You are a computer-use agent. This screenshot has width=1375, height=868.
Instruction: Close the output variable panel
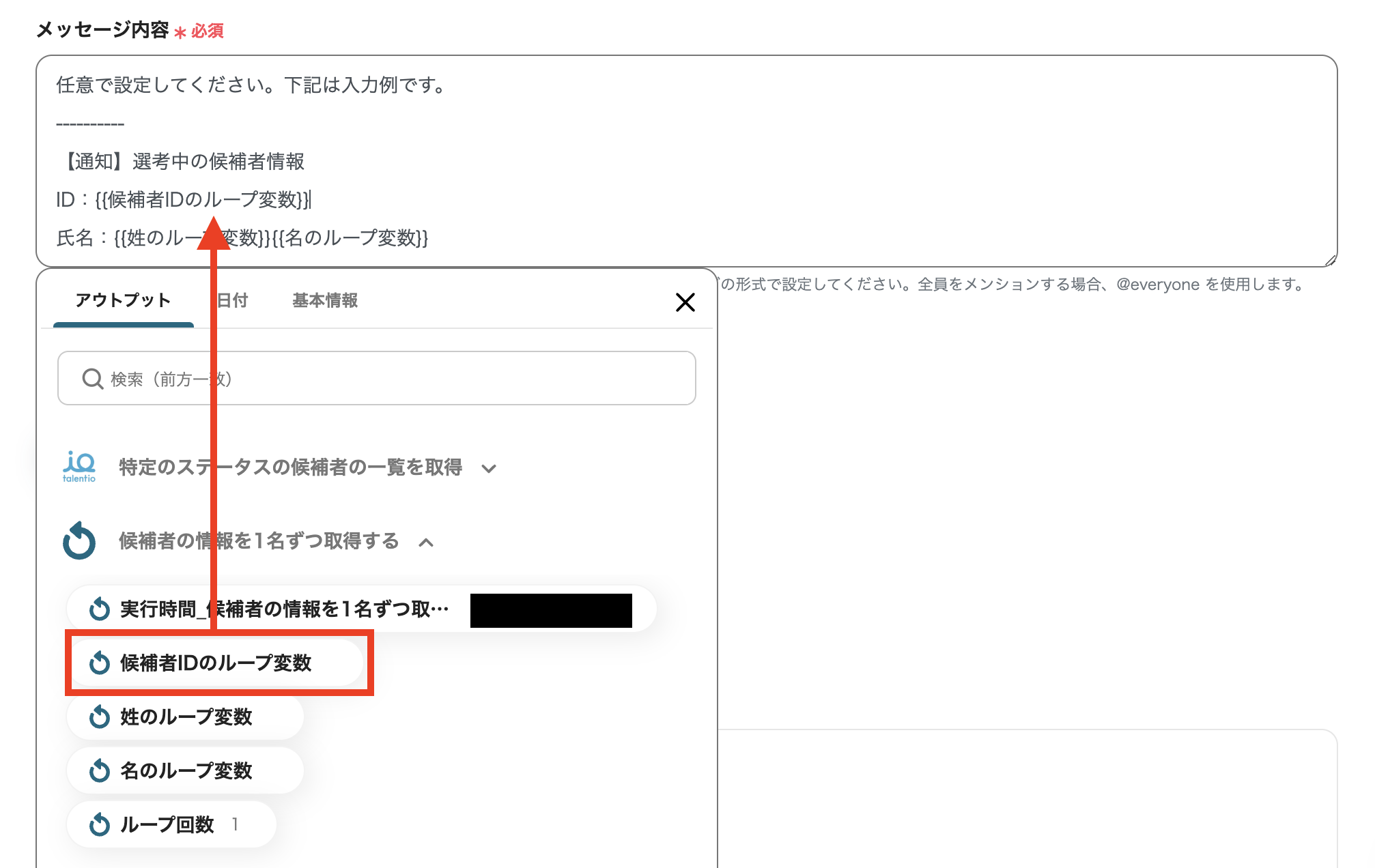pyautogui.click(x=685, y=302)
